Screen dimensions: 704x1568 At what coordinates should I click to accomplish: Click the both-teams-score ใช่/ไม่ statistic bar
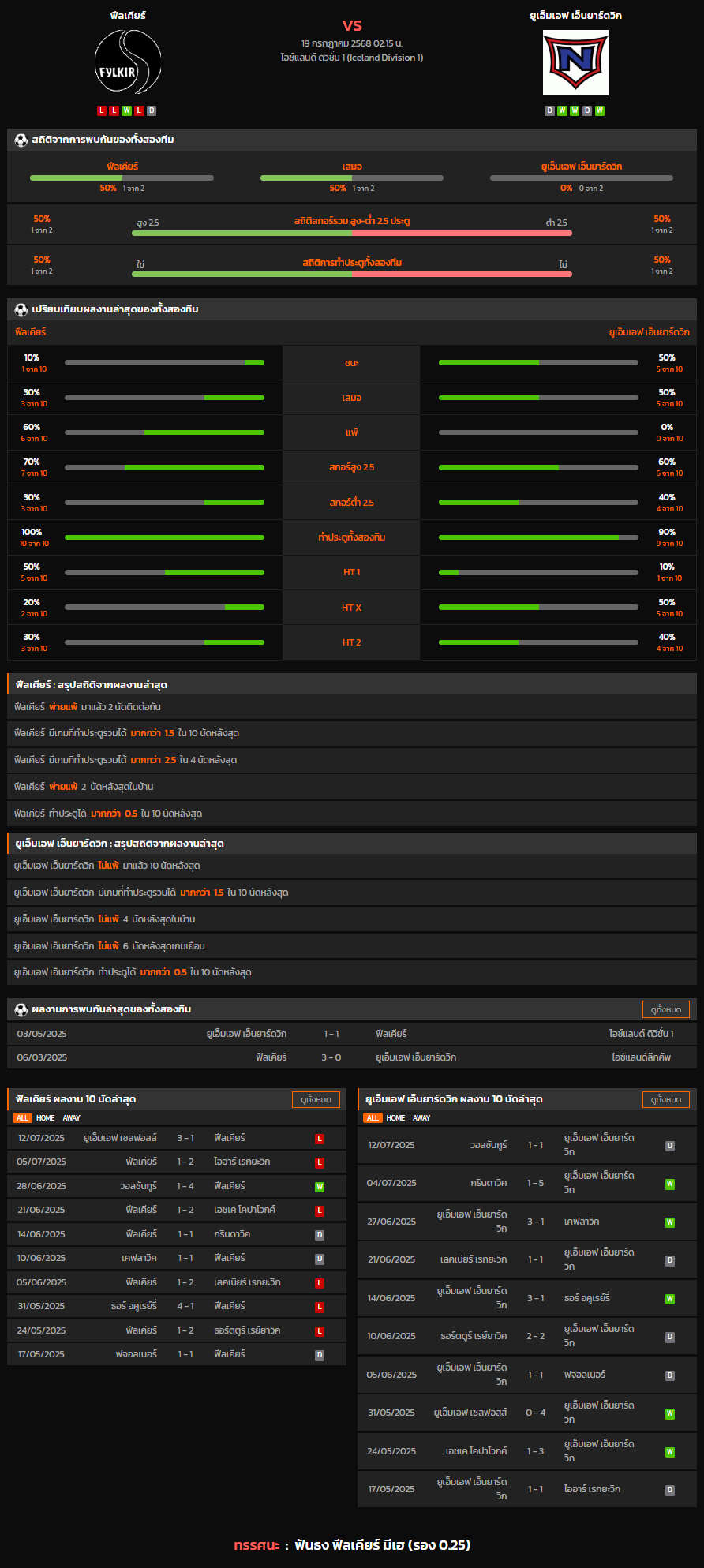click(352, 274)
